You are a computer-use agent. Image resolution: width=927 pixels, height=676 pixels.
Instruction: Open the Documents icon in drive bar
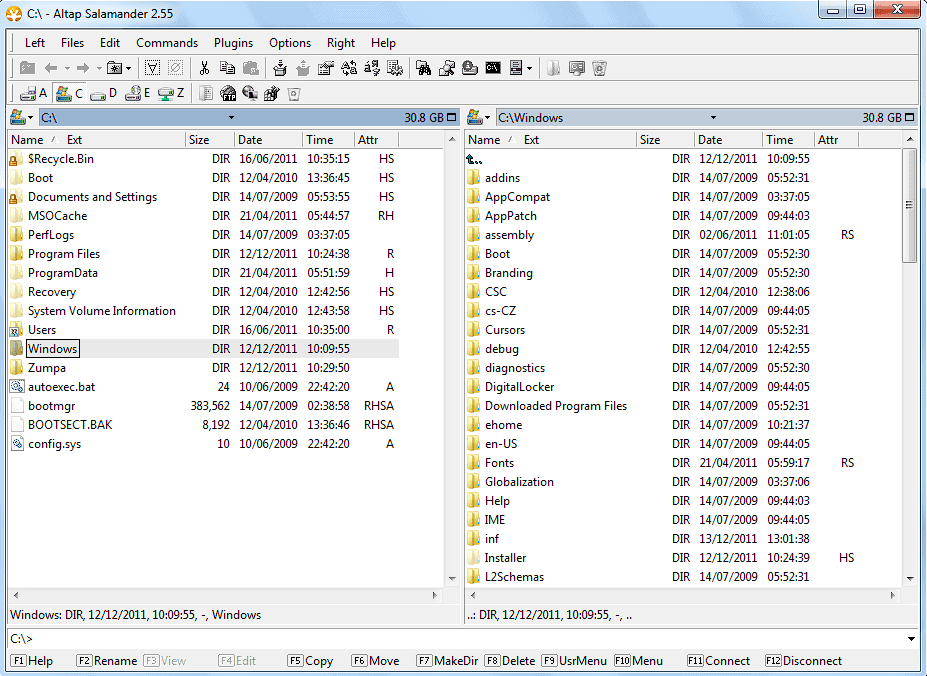tap(206, 93)
